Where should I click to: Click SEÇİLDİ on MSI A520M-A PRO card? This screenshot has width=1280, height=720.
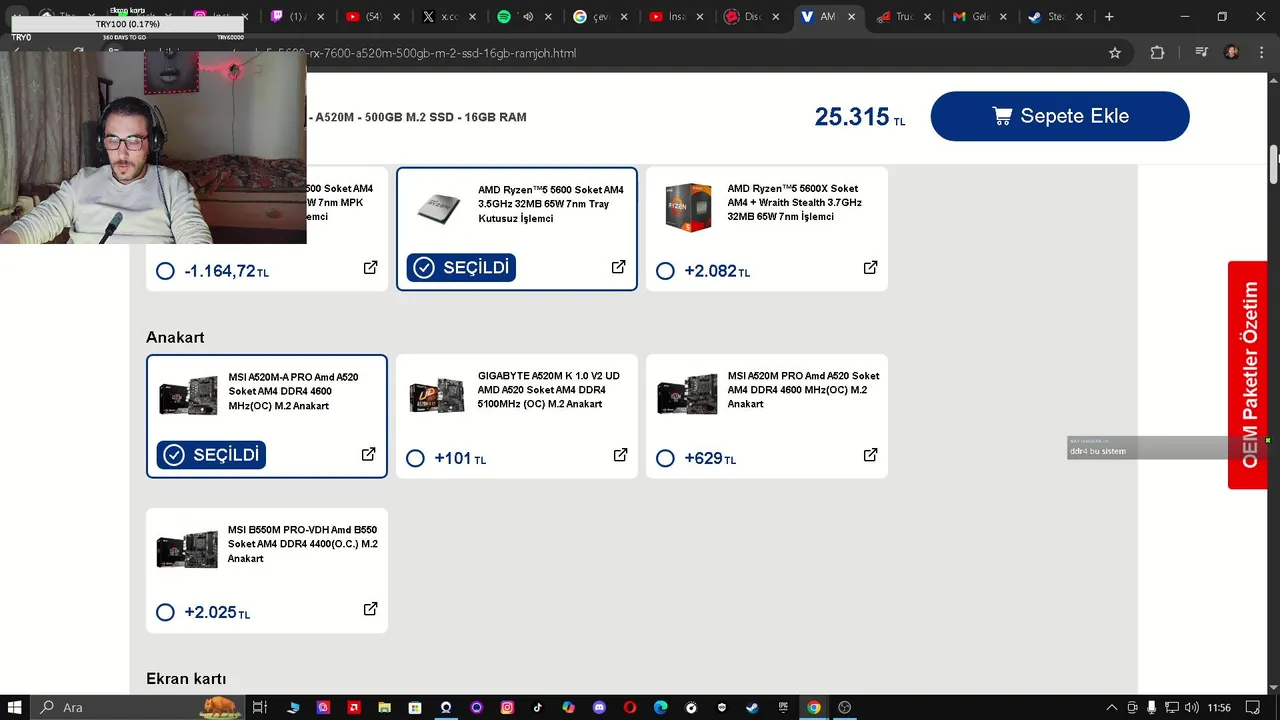211,455
